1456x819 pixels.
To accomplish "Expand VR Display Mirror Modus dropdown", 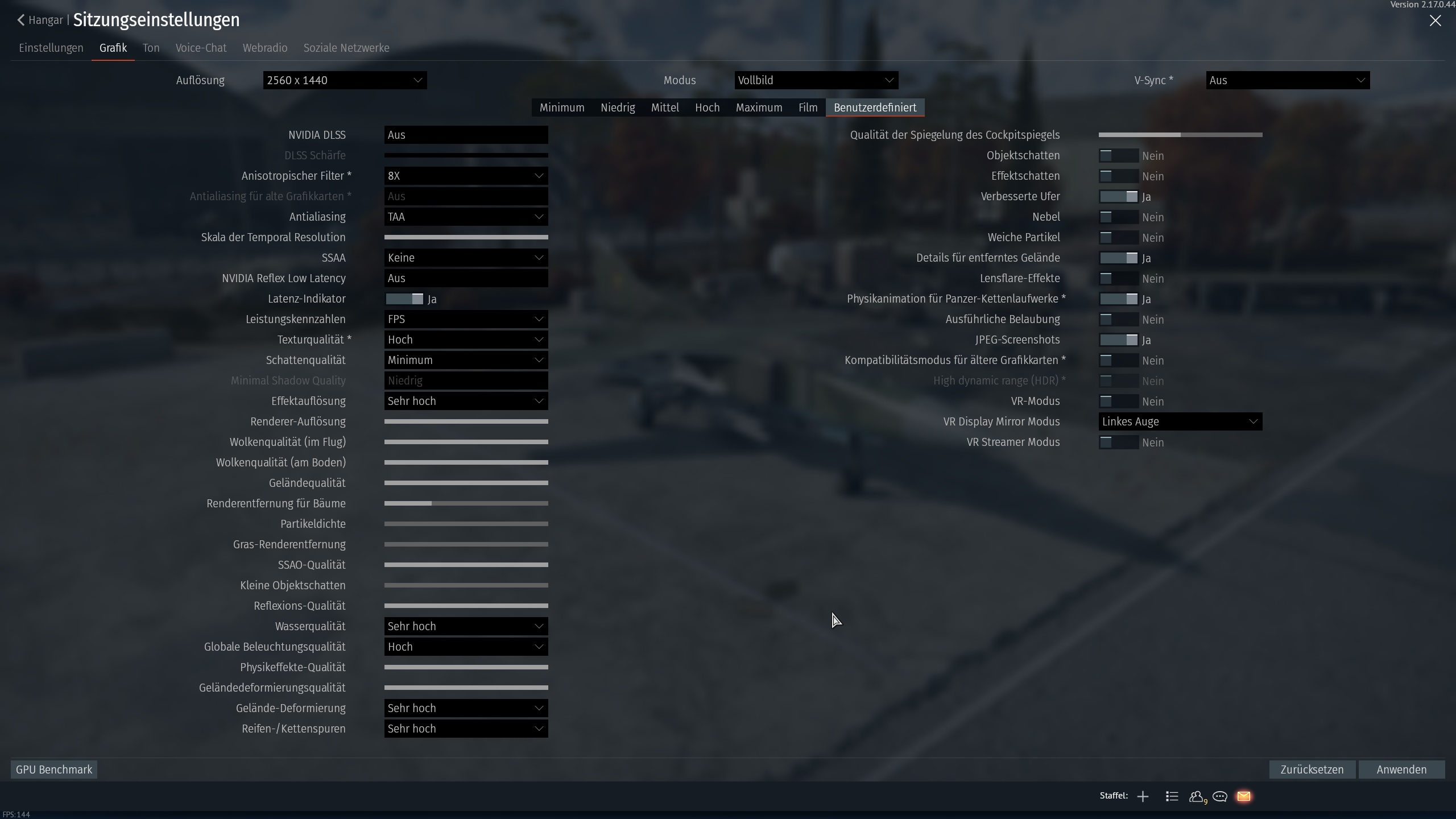I will click(x=1180, y=421).
